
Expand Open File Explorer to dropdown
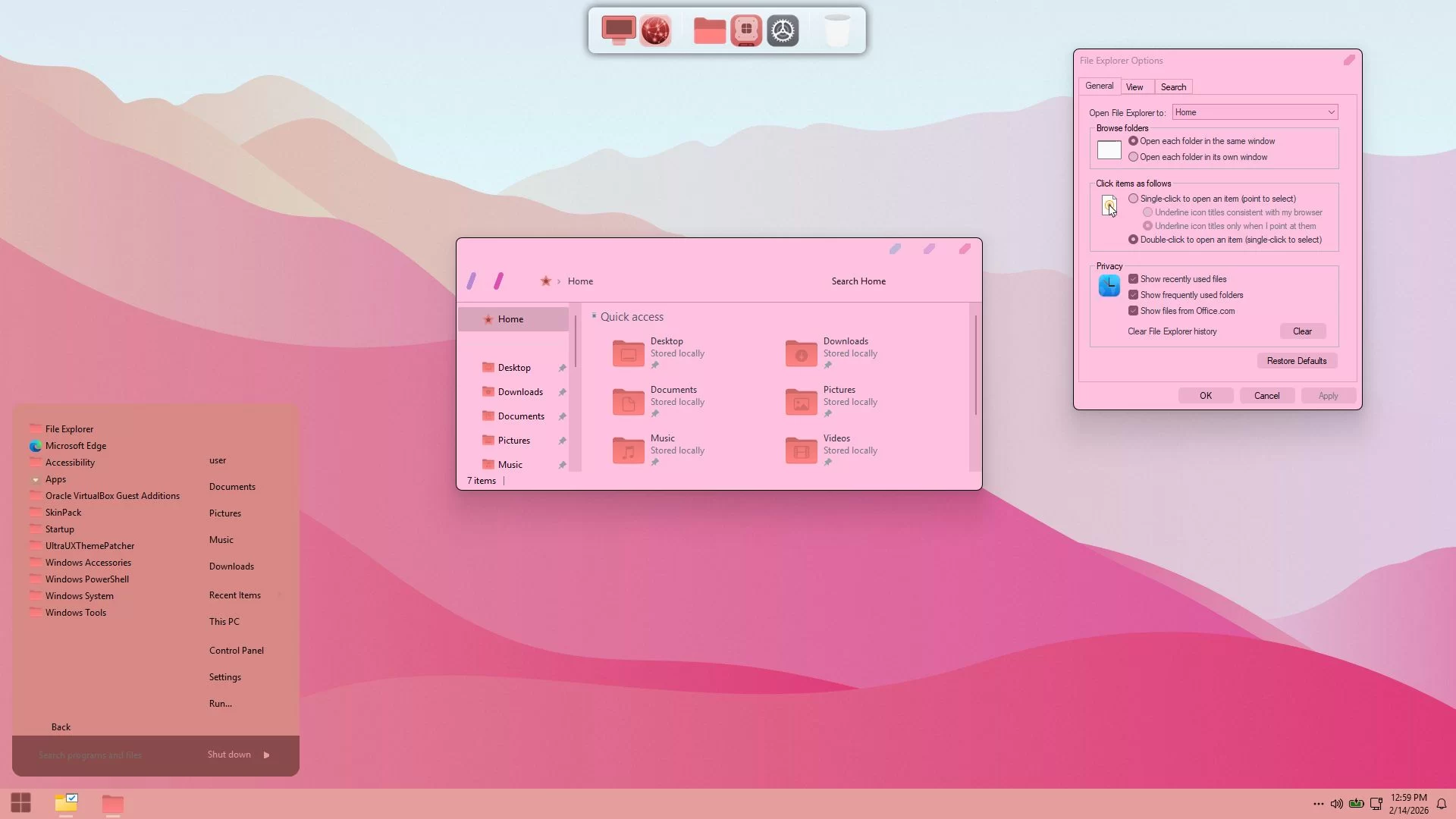click(x=1330, y=112)
